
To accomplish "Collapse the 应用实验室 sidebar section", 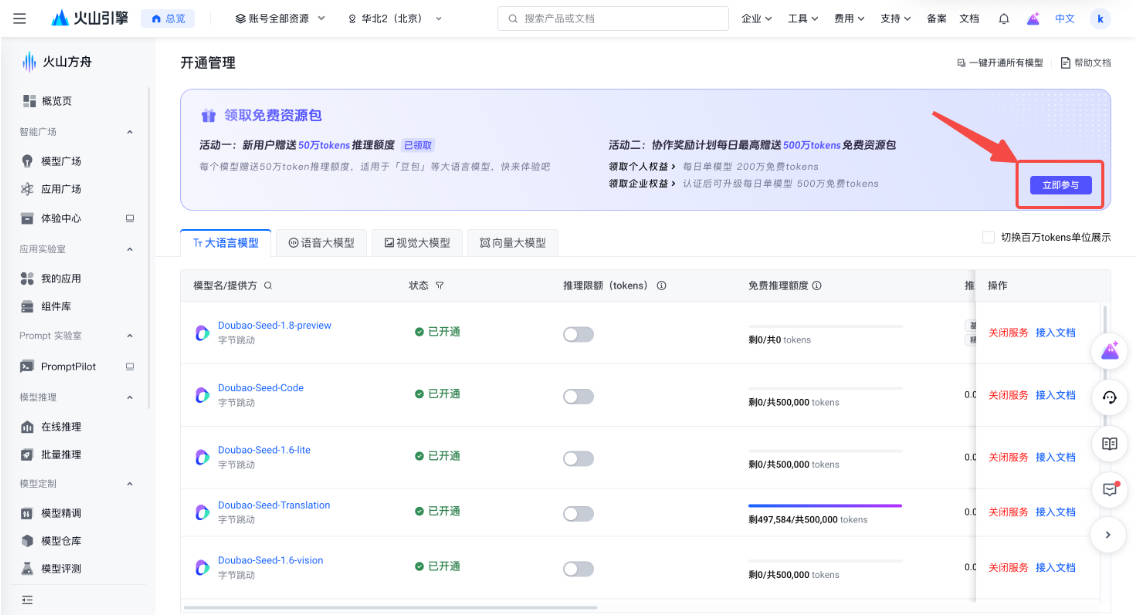I will click(x=130, y=249).
